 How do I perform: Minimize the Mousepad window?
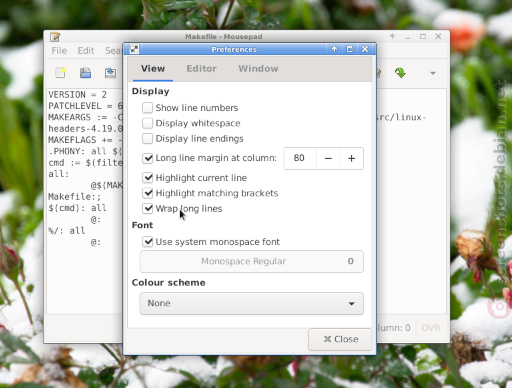point(408,37)
